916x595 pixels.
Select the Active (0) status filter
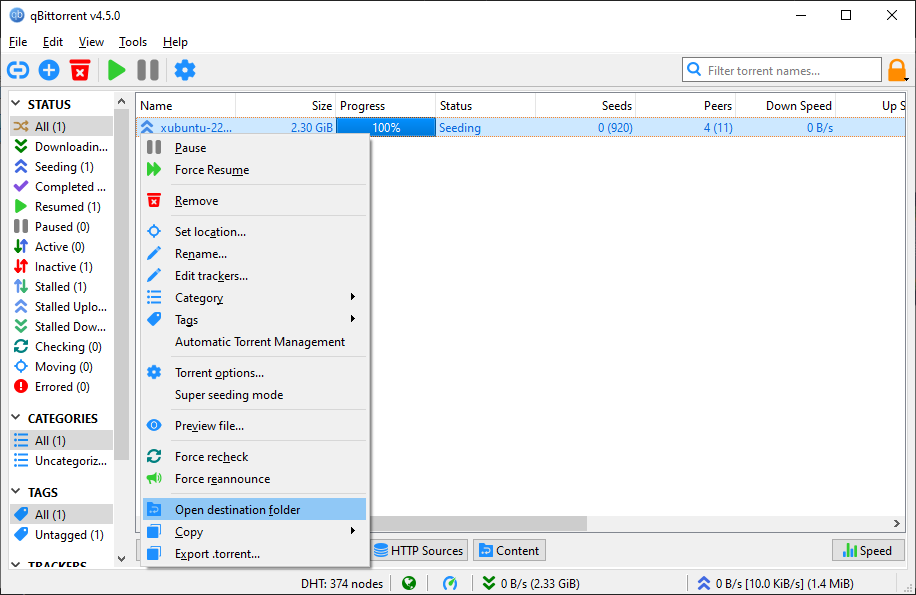pos(62,247)
